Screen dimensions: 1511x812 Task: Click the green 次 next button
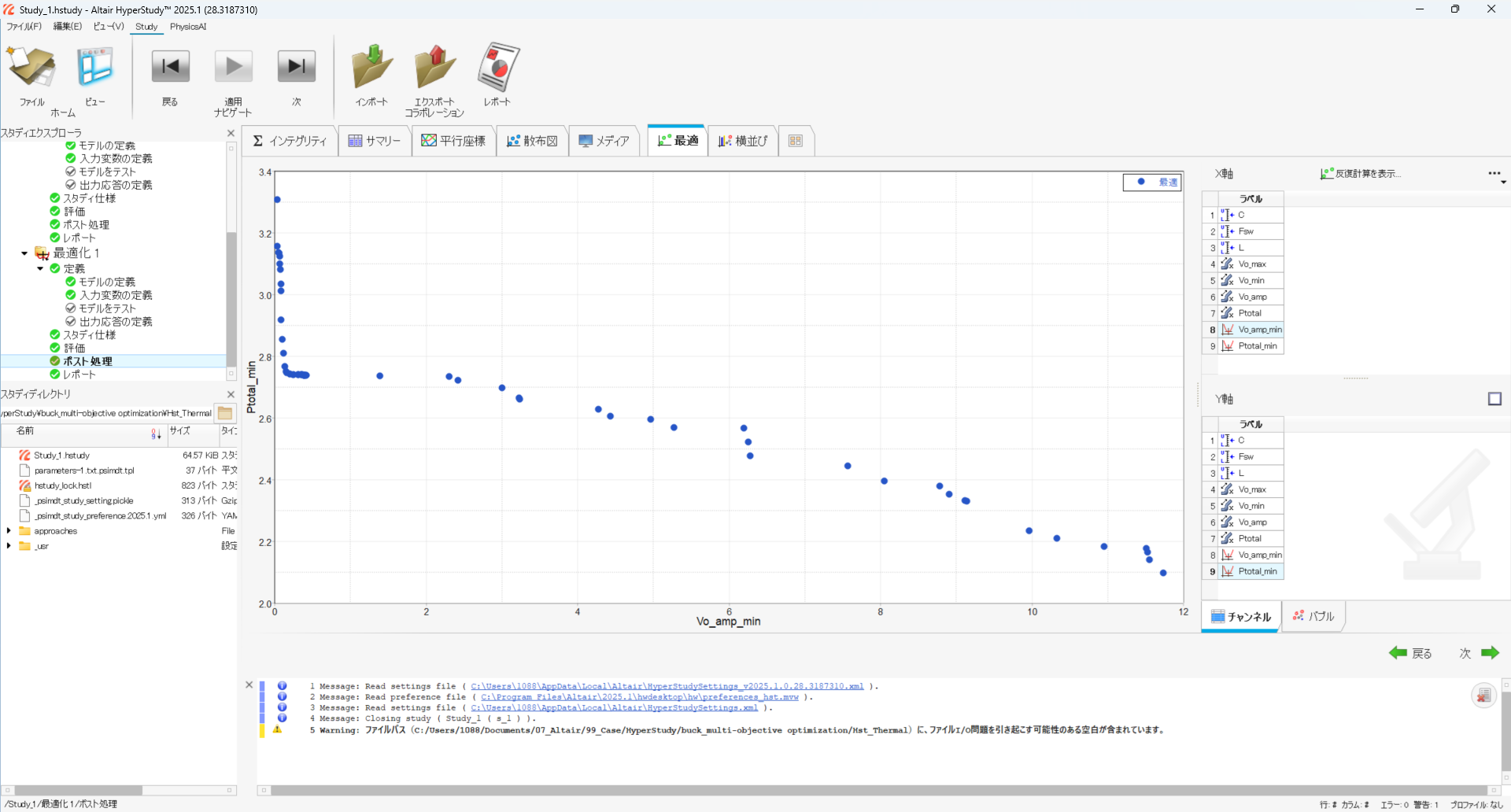[1480, 653]
